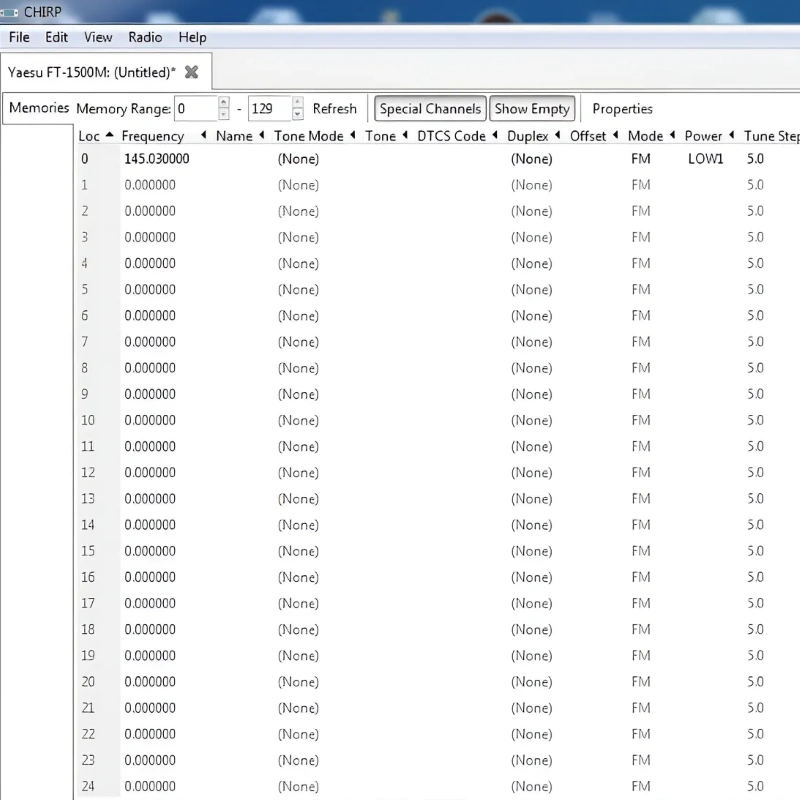800x800 pixels.
Task: Decrease the memory range start value
Action: (x=224, y=114)
